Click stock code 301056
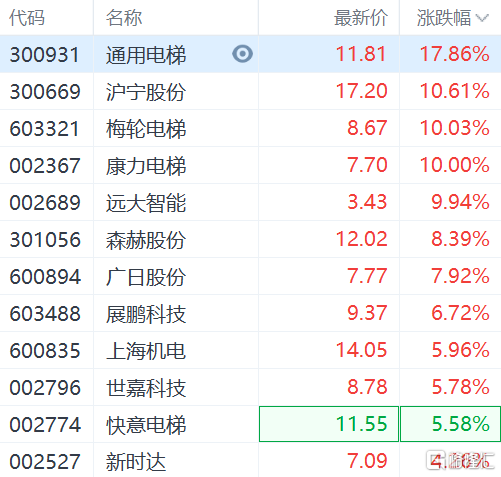Screen dimensions: 501x477 click(45, 240)
